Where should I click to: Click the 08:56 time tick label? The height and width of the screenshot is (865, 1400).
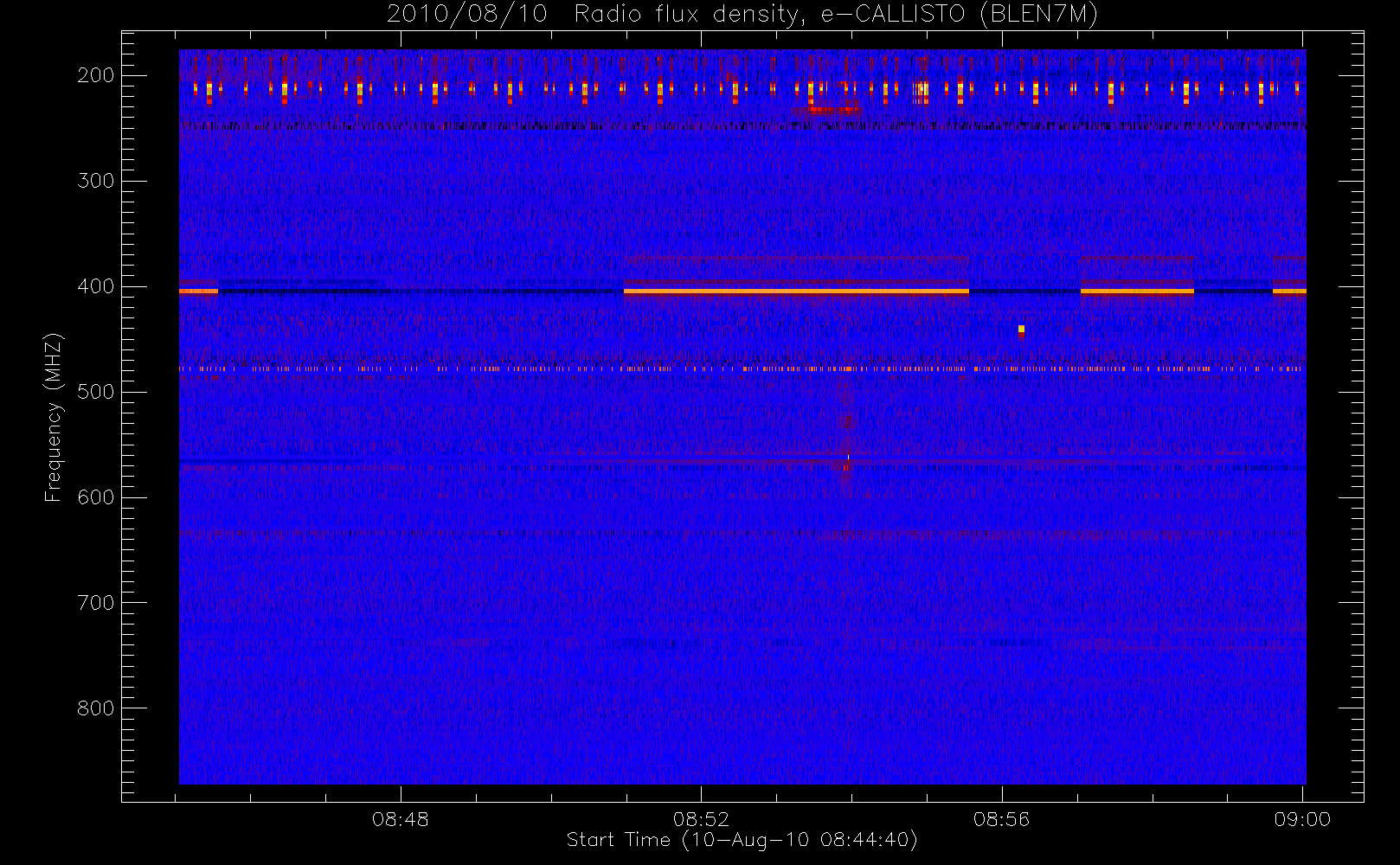1001,819
